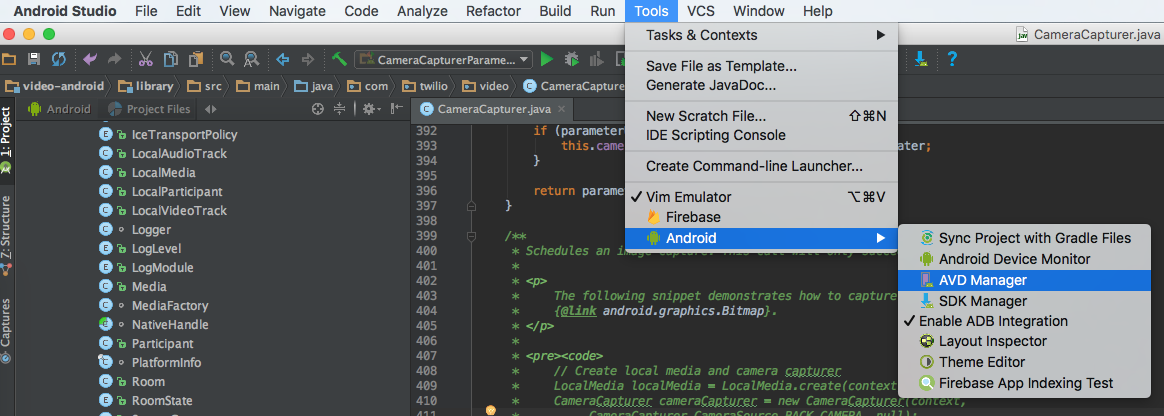Select RoomState enum in project tree

160,400
